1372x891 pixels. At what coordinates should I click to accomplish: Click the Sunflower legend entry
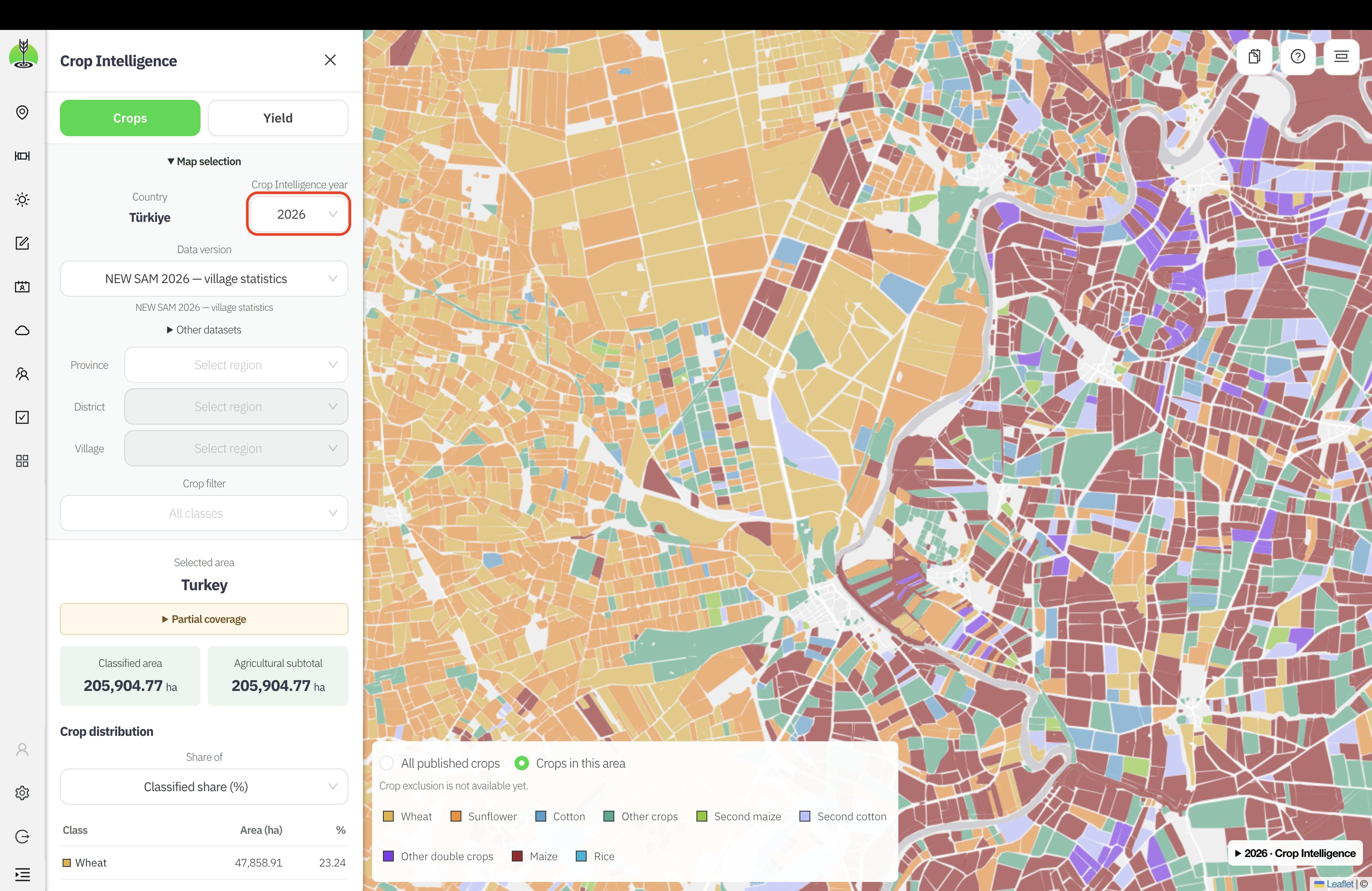click(x=484, y=816)
